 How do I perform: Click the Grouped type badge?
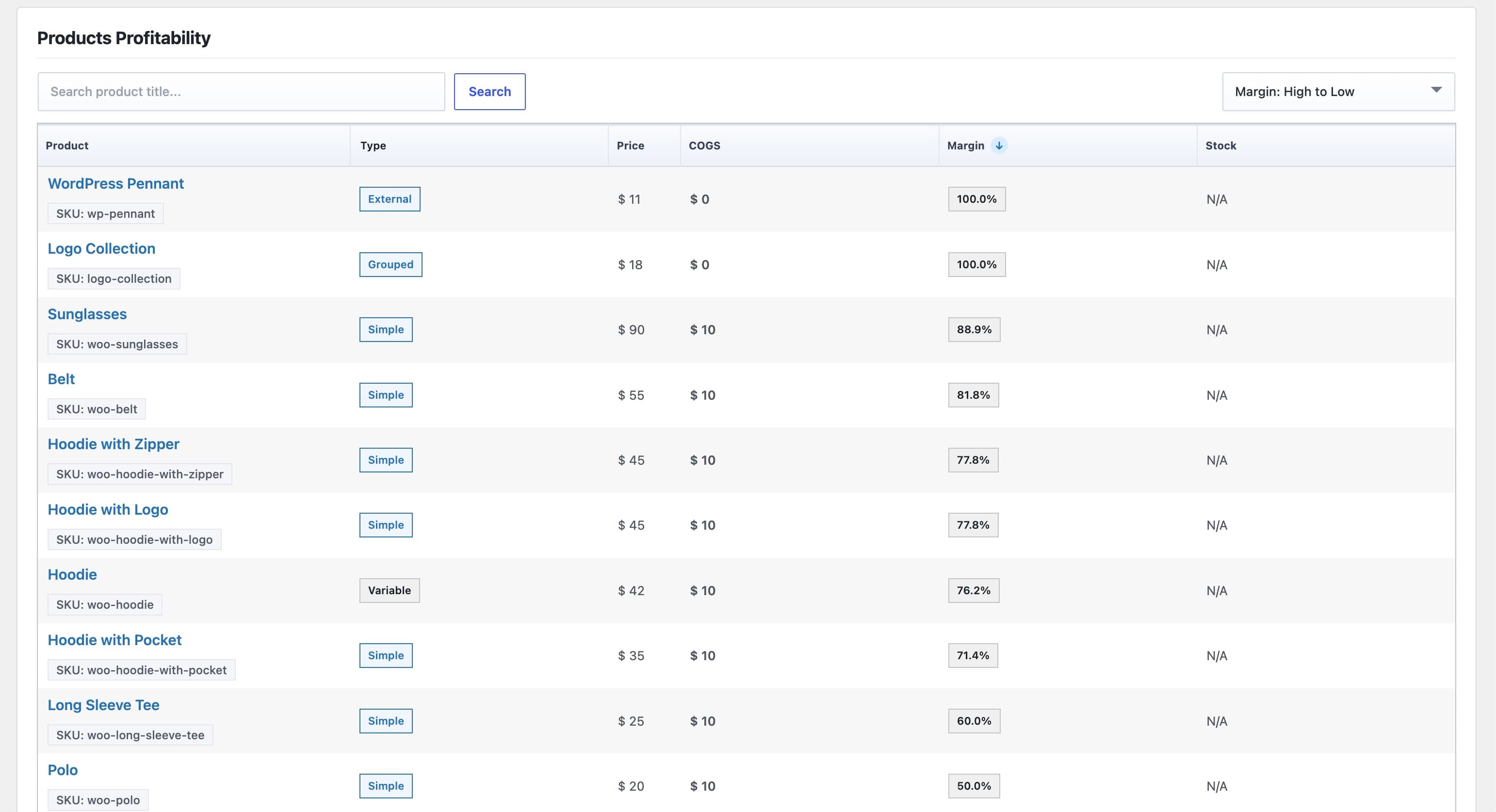(391, 265)
